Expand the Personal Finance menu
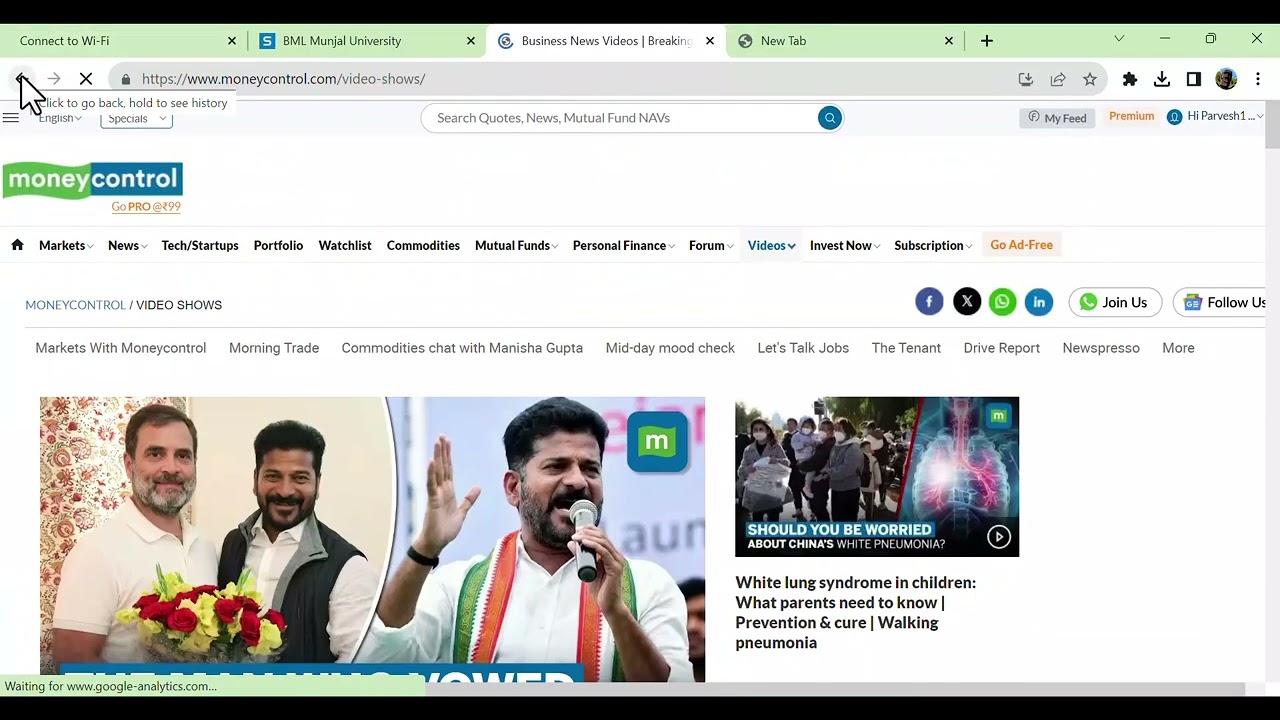 click(x=623, y=245)
